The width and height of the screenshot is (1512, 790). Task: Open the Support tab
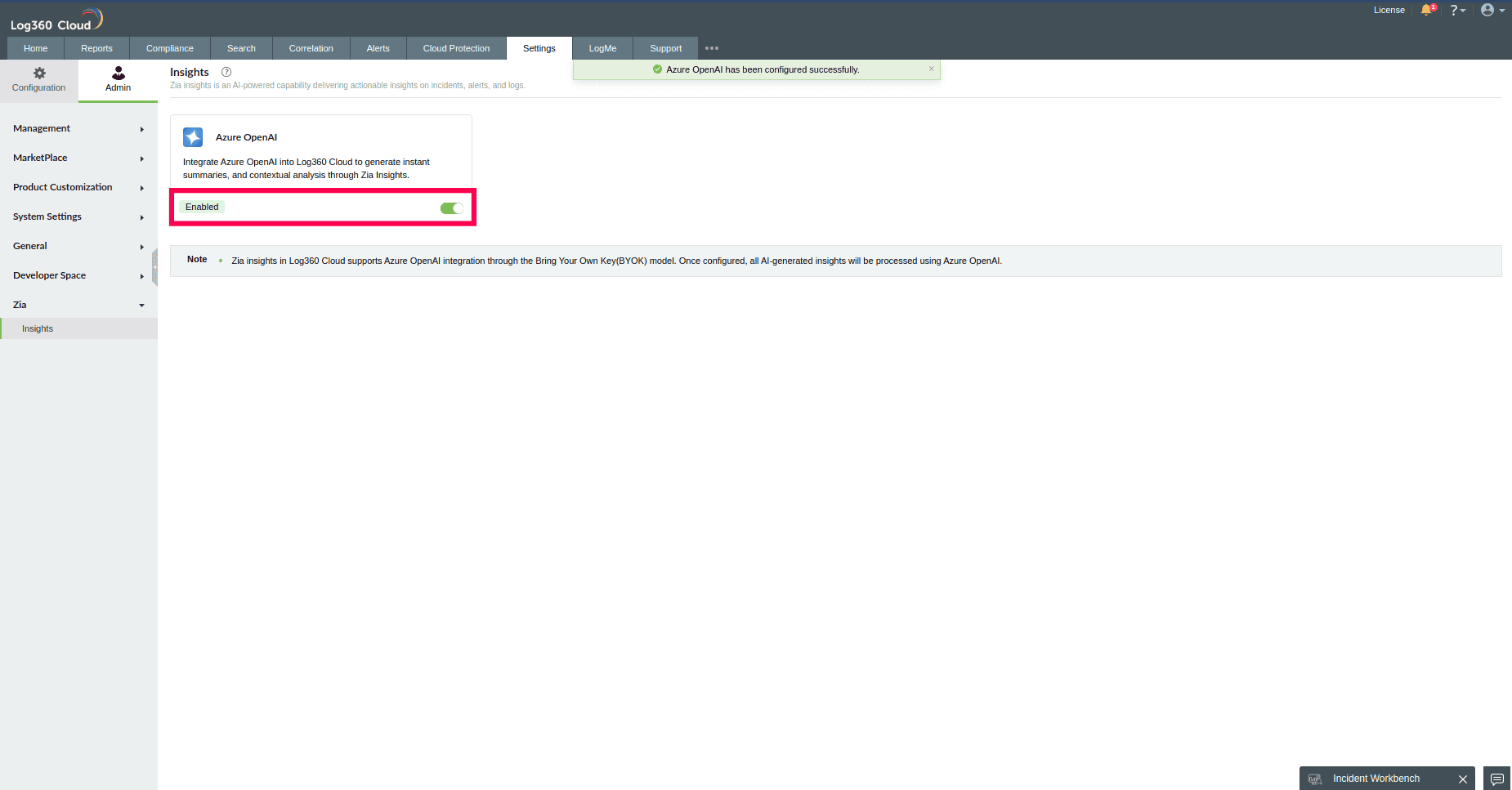tap(666, 48)
